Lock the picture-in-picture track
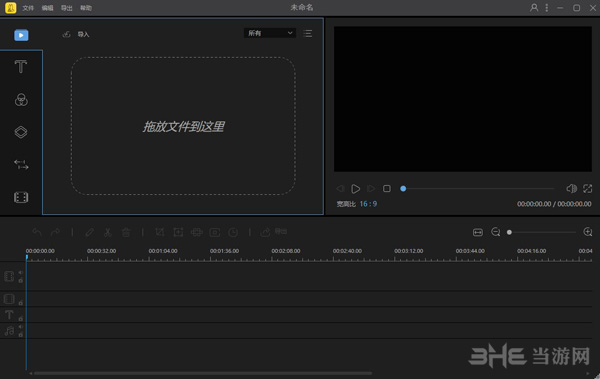 click(21, 303)
